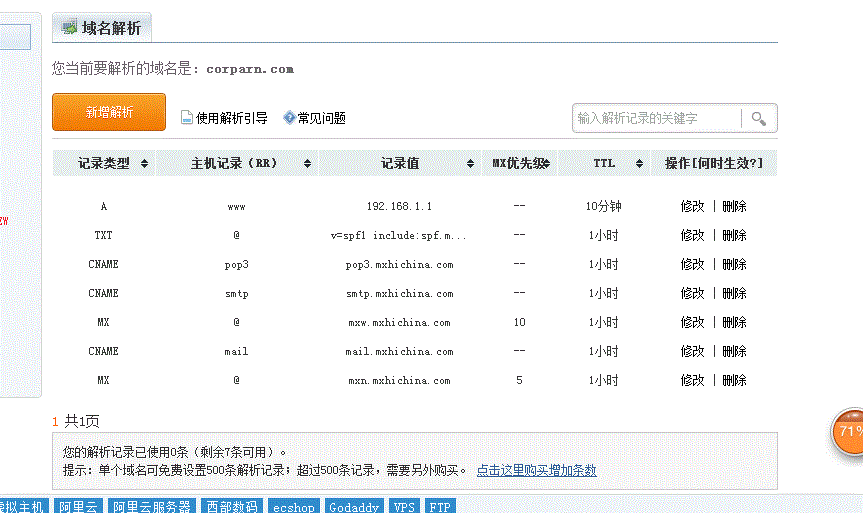Click the orange 新增解析 button

pyautogui.click(x=109, y=112)
